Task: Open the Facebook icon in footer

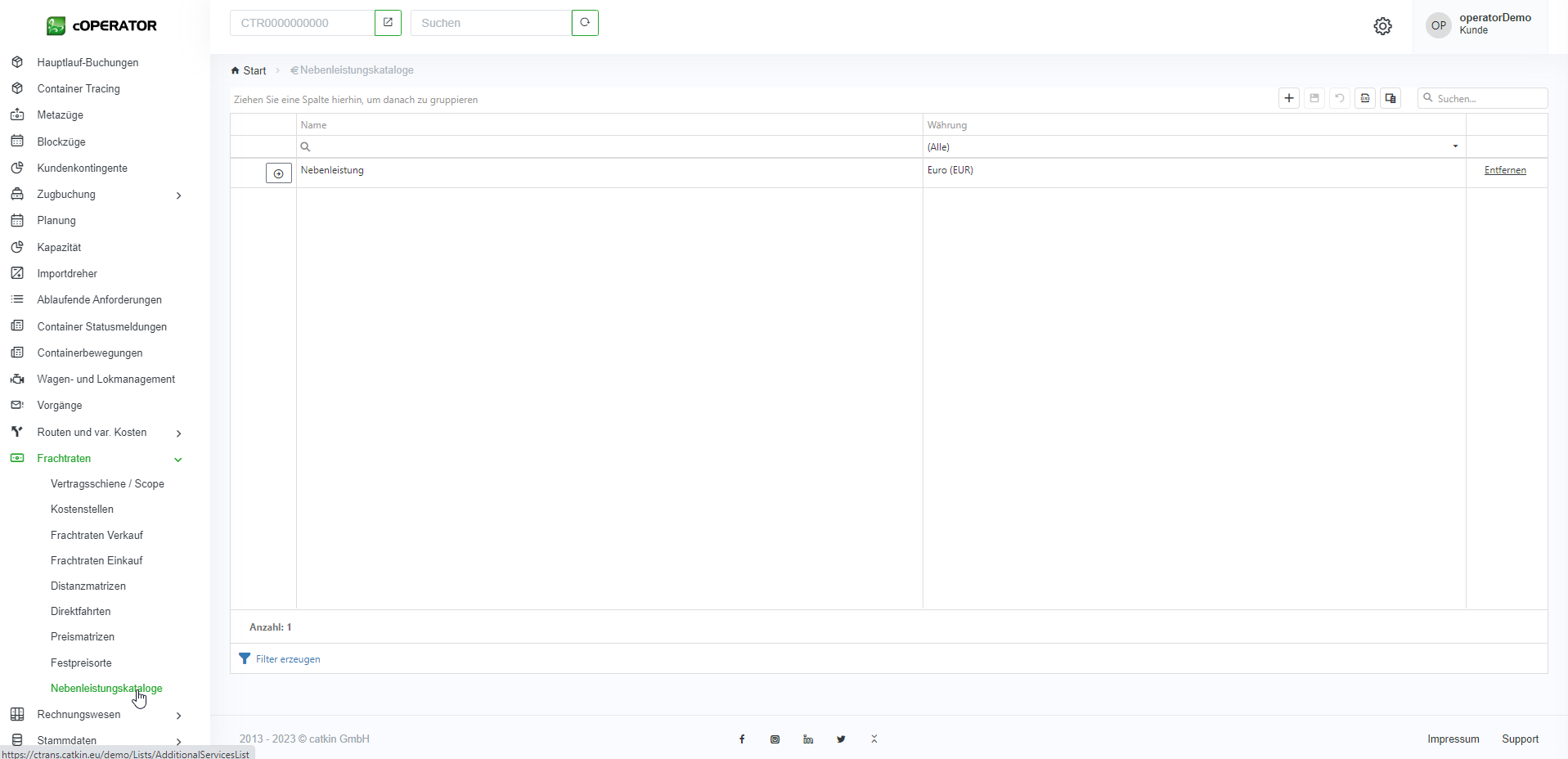Action: coord(742,739)
